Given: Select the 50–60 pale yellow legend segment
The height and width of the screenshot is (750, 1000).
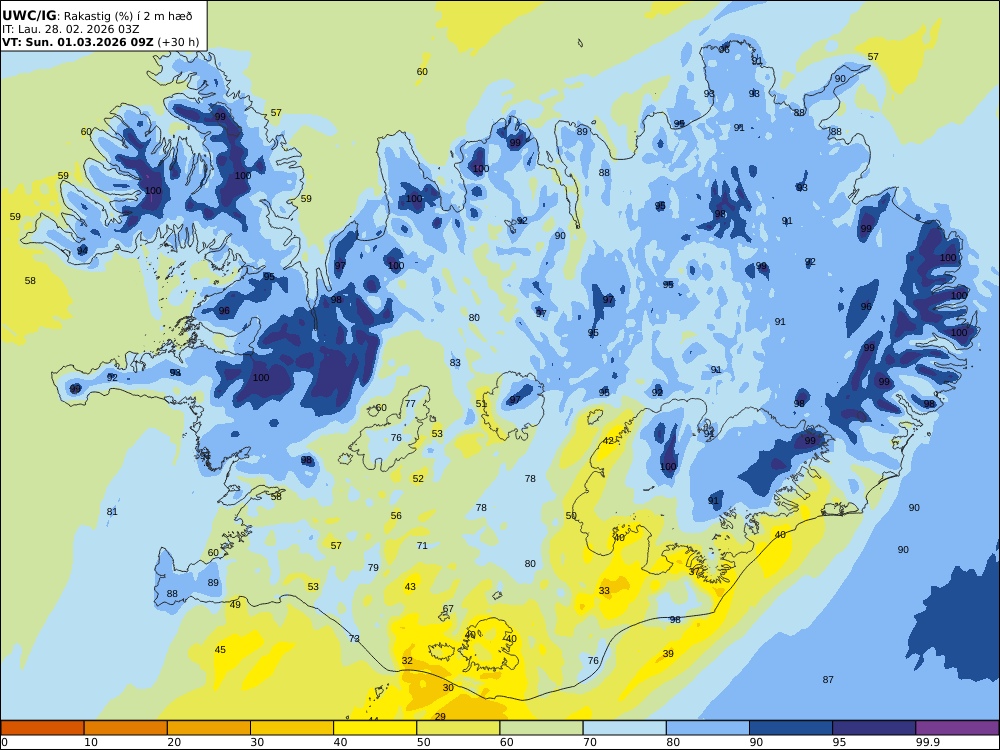Looking at the screenshot, I should [459, 728].
